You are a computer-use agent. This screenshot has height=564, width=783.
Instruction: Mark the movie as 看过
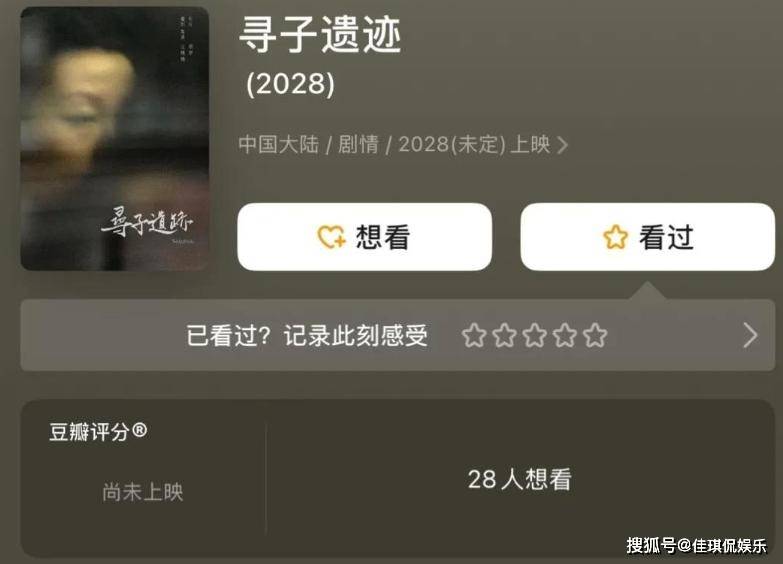[x=648, y=237]
